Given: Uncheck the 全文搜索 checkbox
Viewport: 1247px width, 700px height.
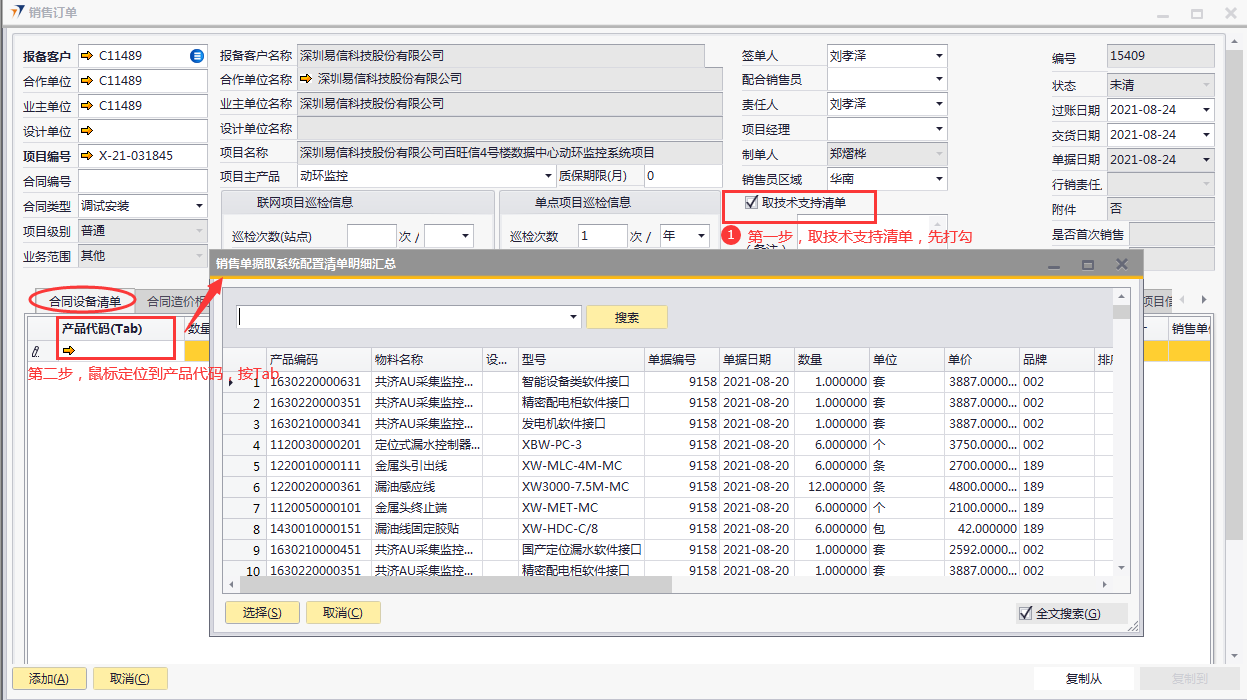Looking at the screenshot, I should (x=1024, y=614).
